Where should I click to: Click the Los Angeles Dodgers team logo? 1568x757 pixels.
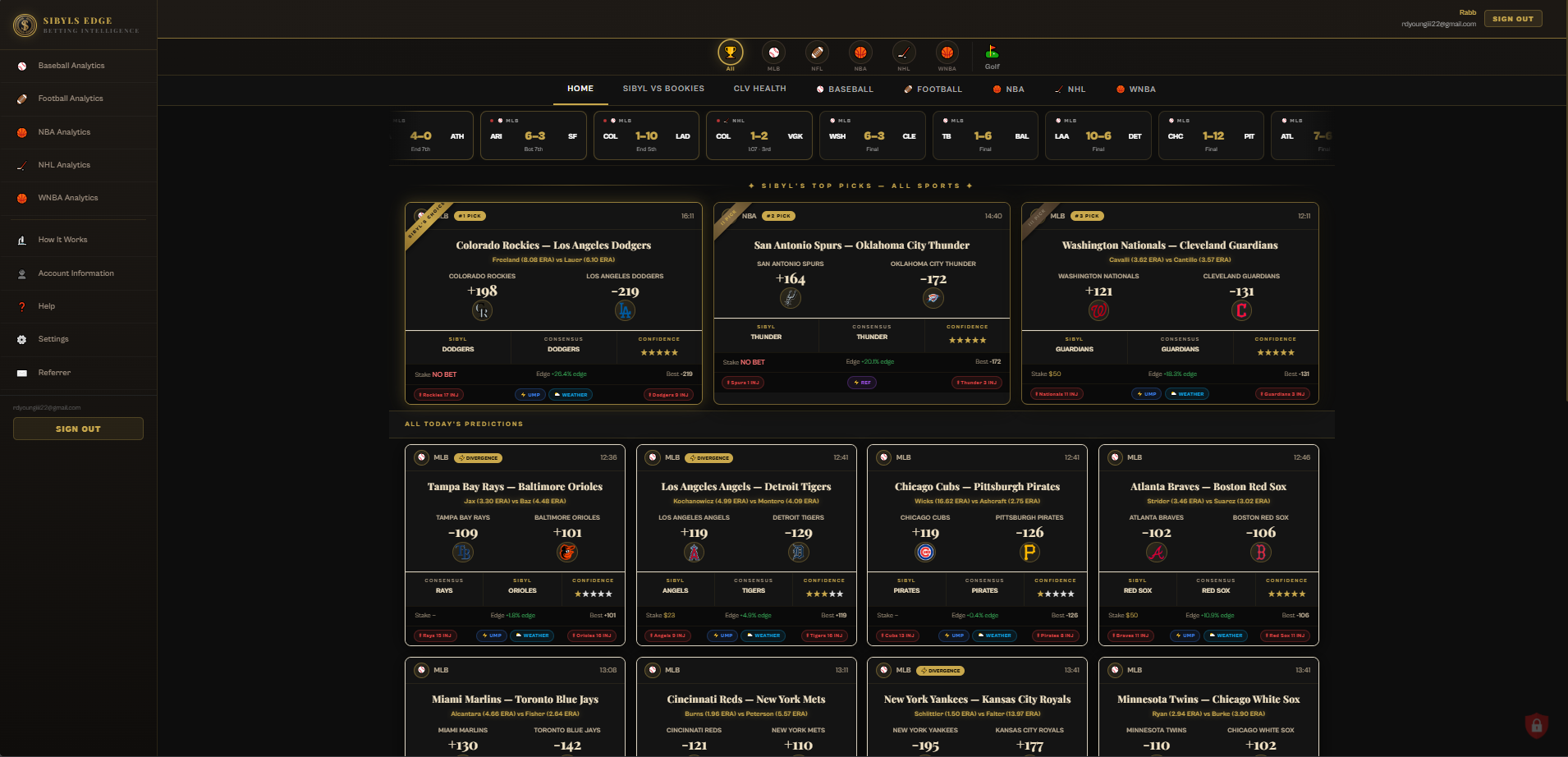coord(625,310)
